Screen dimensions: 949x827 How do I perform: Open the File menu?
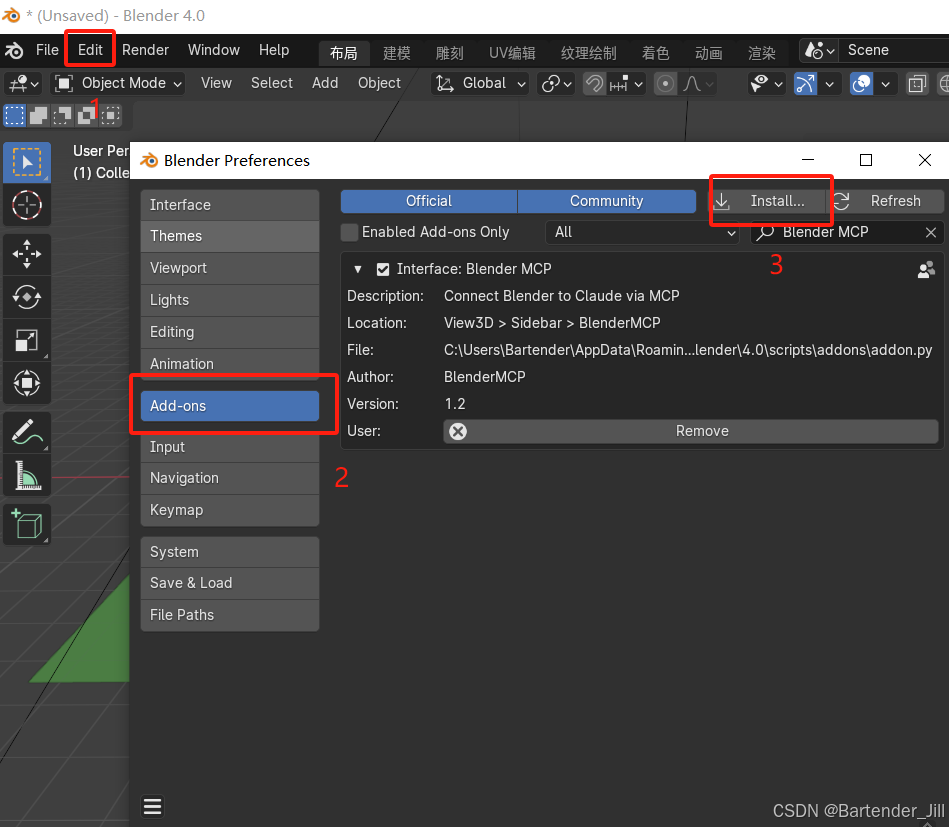(x=47, y=50)
